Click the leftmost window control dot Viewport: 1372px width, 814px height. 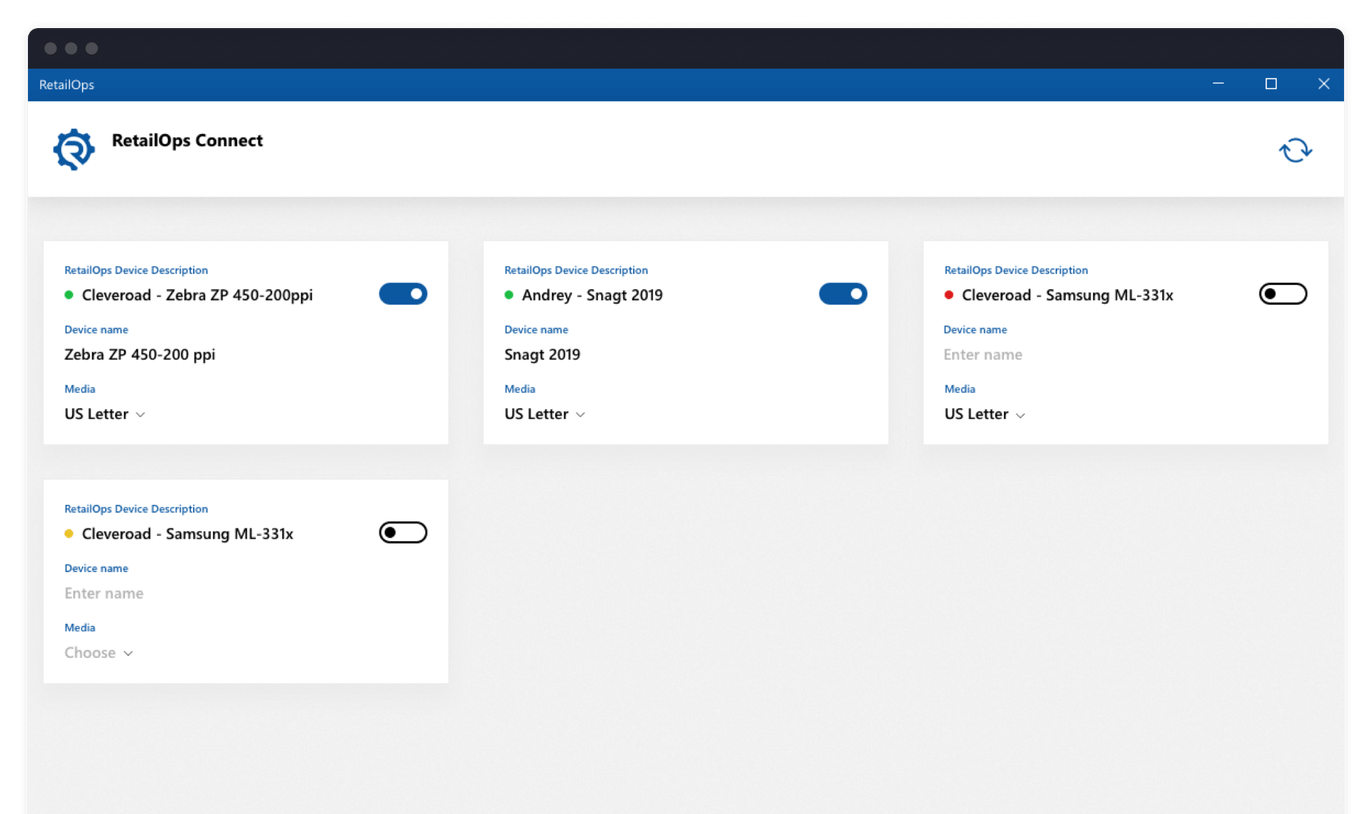[50, 48]
